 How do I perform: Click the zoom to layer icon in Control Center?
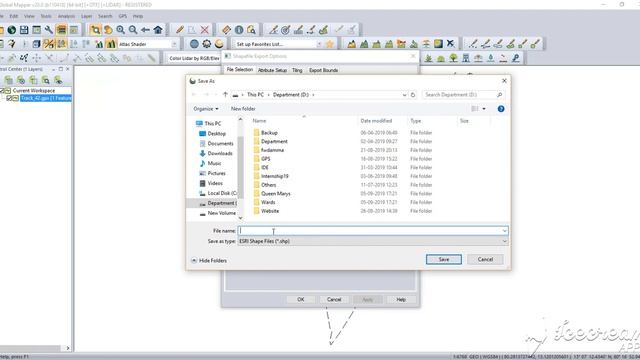46,80
